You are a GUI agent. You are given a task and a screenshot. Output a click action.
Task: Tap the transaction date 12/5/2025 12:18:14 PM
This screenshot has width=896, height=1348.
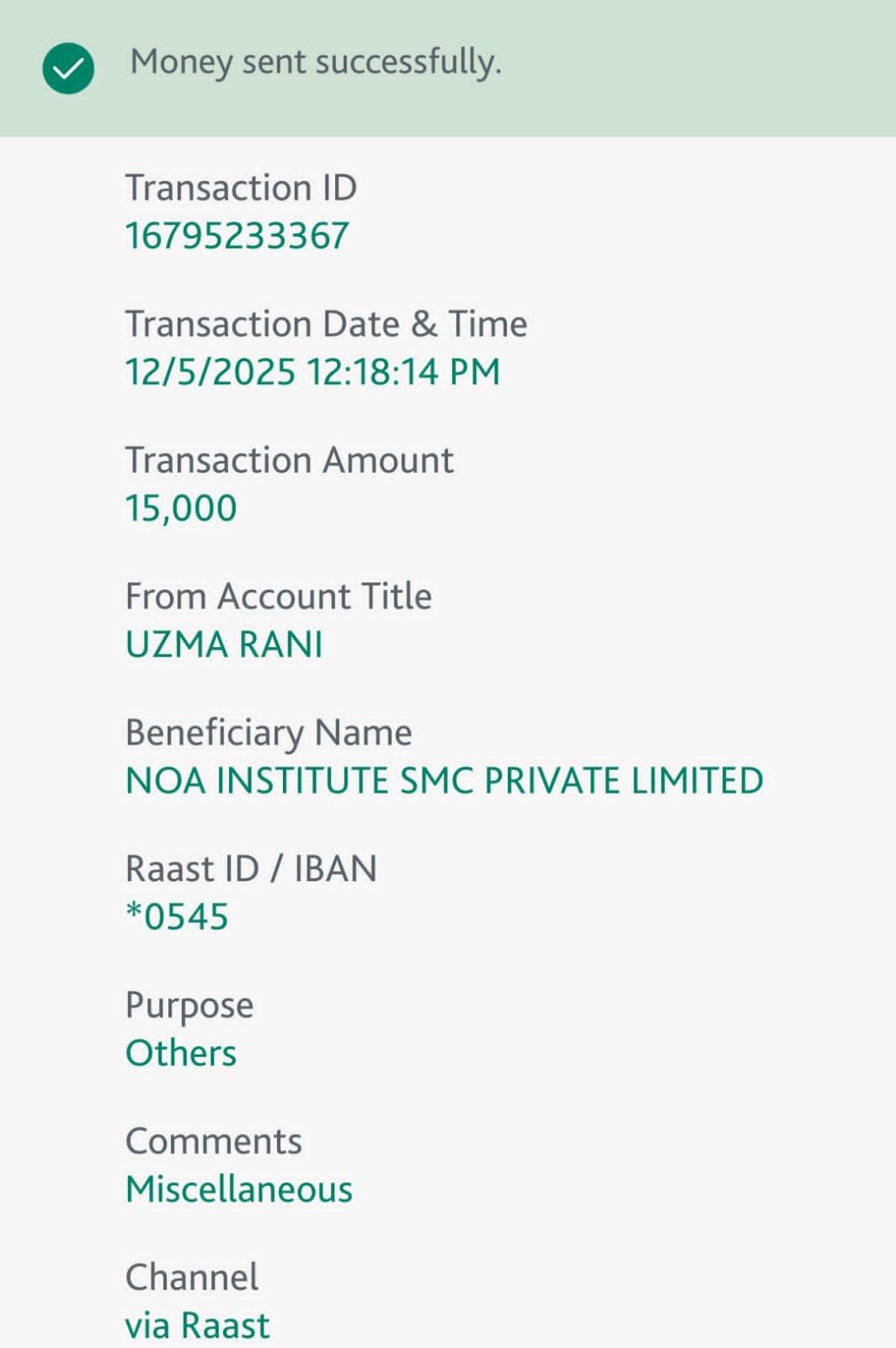tap(312, 372)
